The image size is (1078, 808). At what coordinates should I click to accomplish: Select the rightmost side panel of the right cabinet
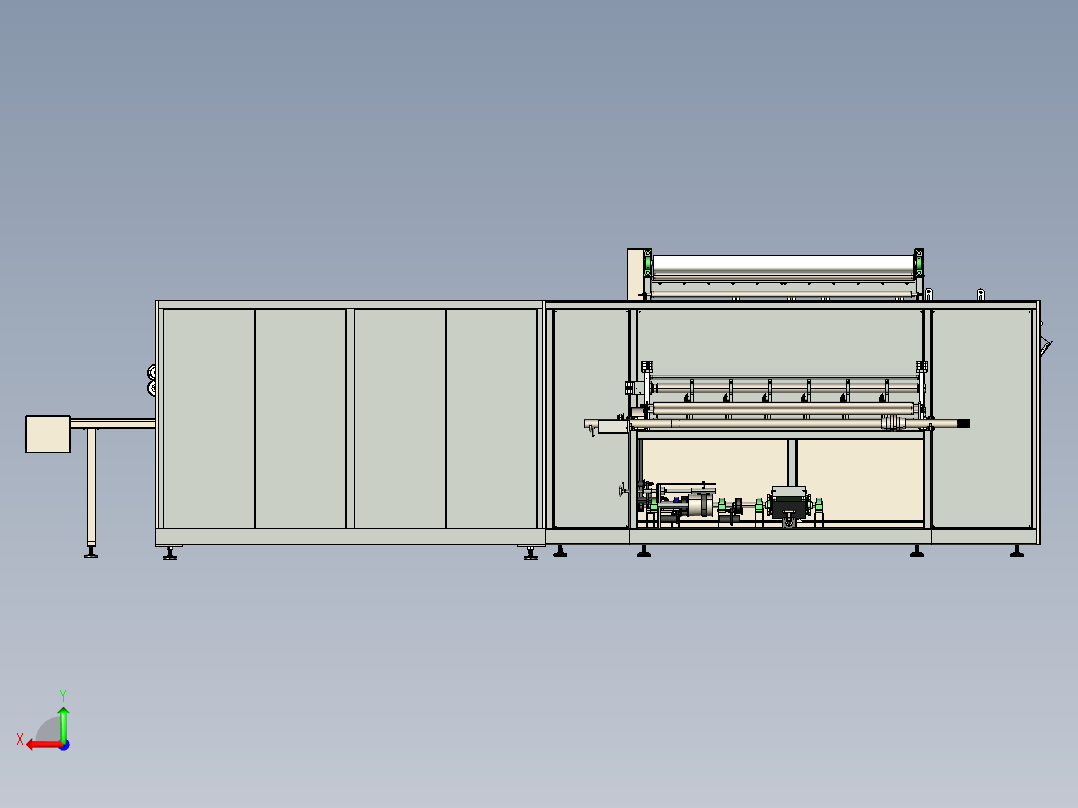click(982, 418)
